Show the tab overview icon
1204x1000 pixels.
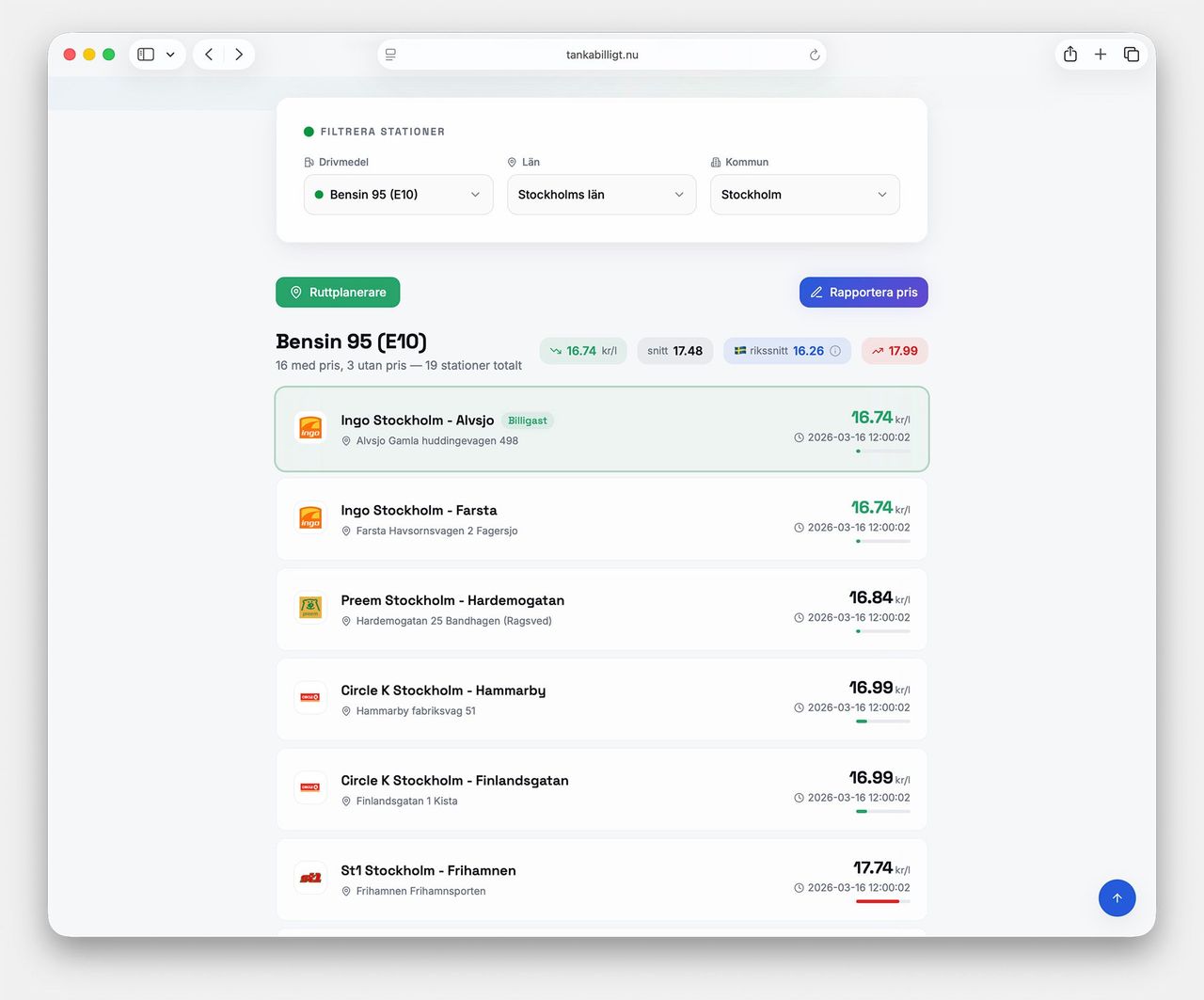click(1132, 55)
